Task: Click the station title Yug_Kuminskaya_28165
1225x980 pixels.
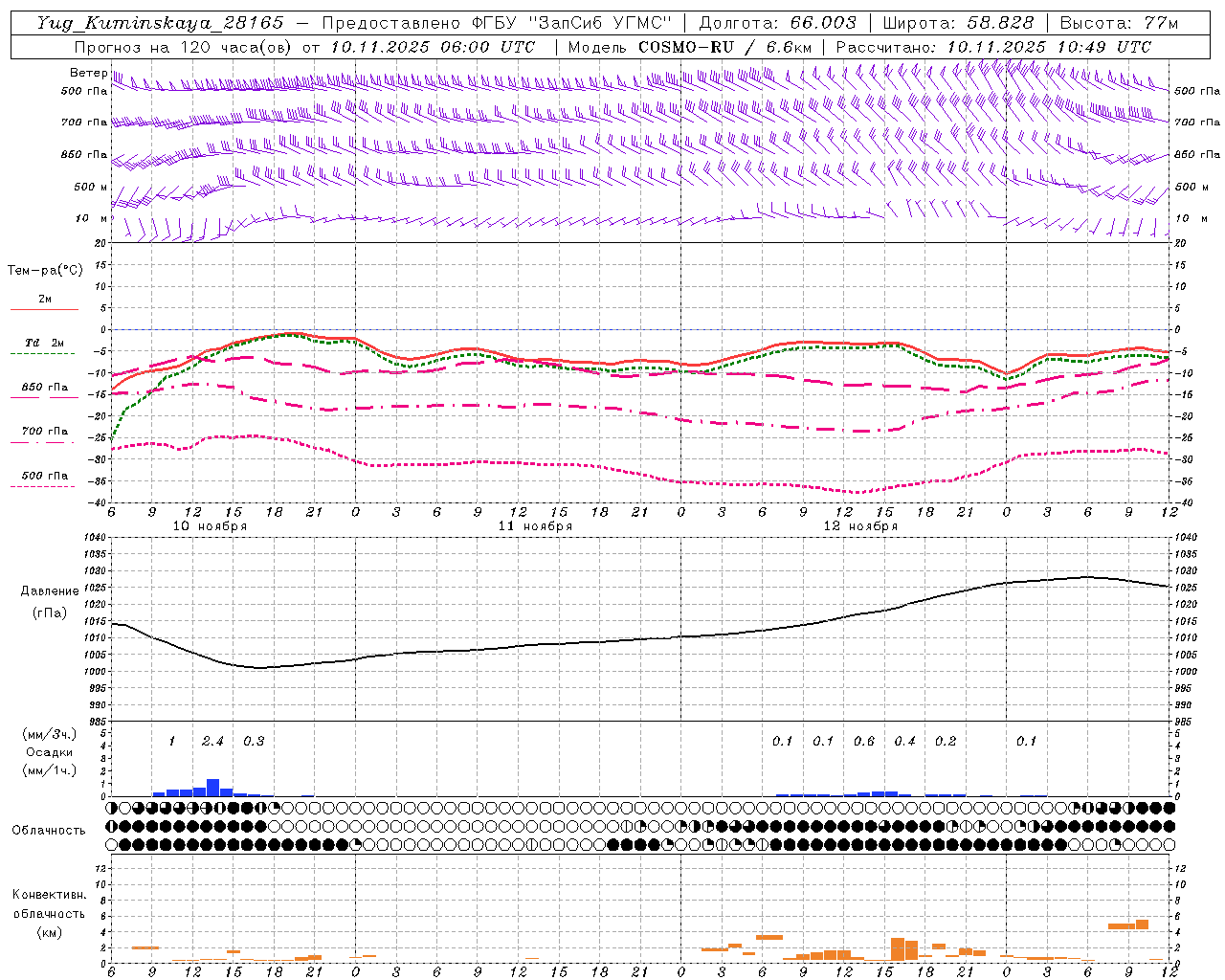Action: [160, 23]
